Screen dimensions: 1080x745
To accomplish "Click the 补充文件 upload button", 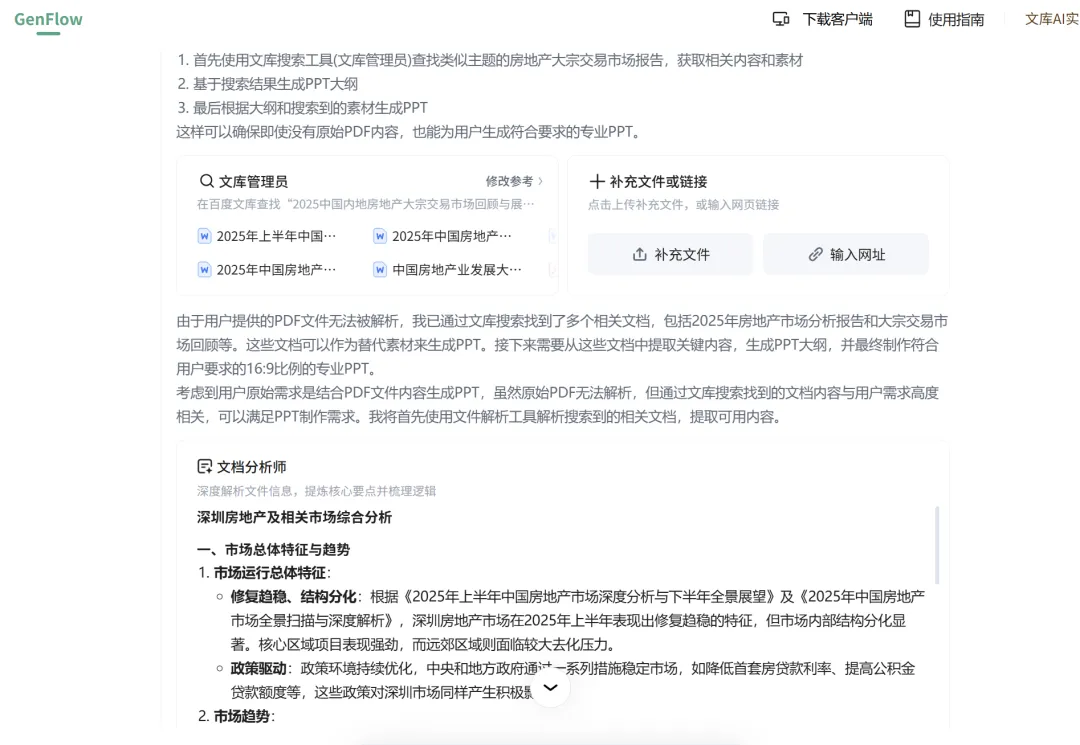I will [x=670, y=254].
